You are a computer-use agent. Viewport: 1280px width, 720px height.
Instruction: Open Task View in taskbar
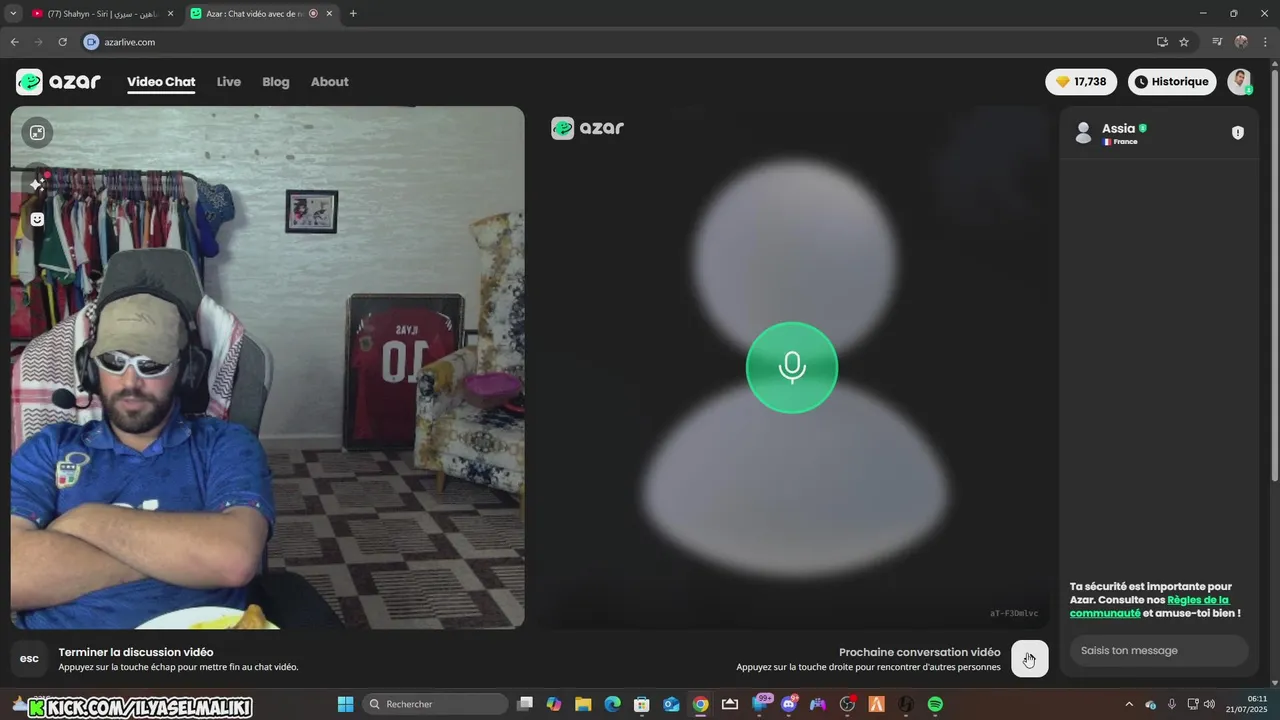coord(525,704)
